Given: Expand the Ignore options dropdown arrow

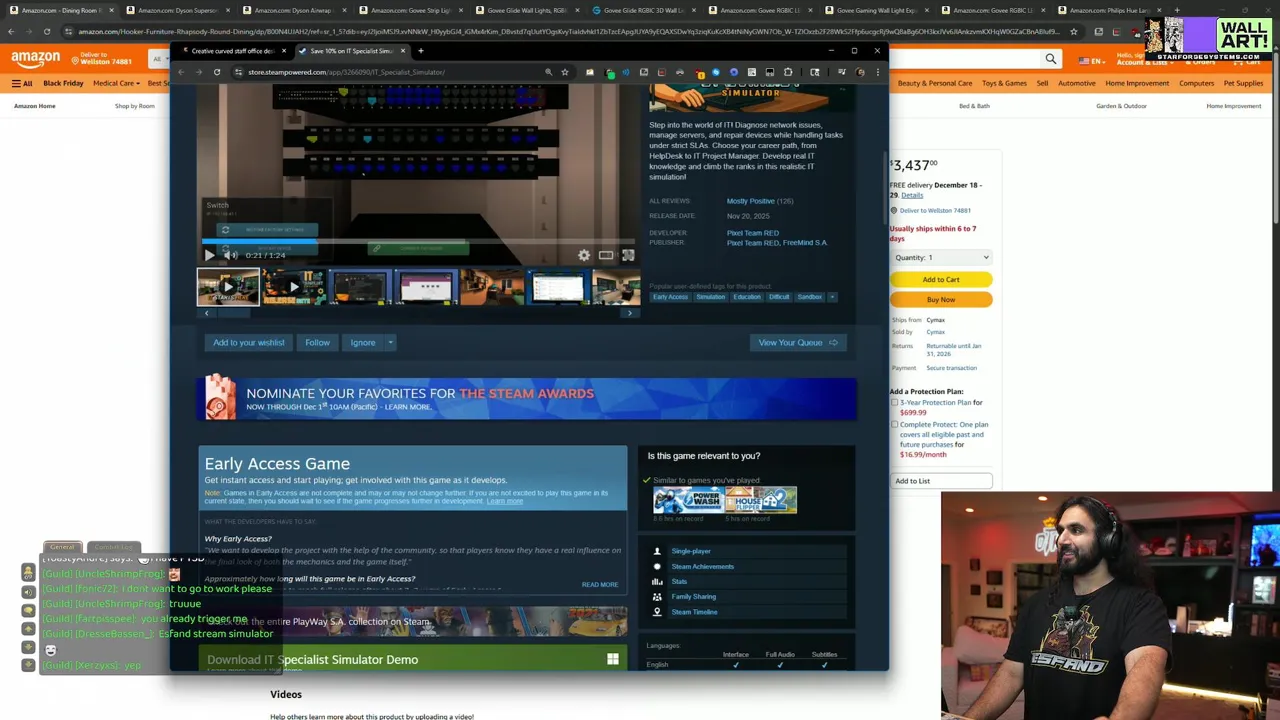Looking at the screenshot, I should click(x=390, y=342).
